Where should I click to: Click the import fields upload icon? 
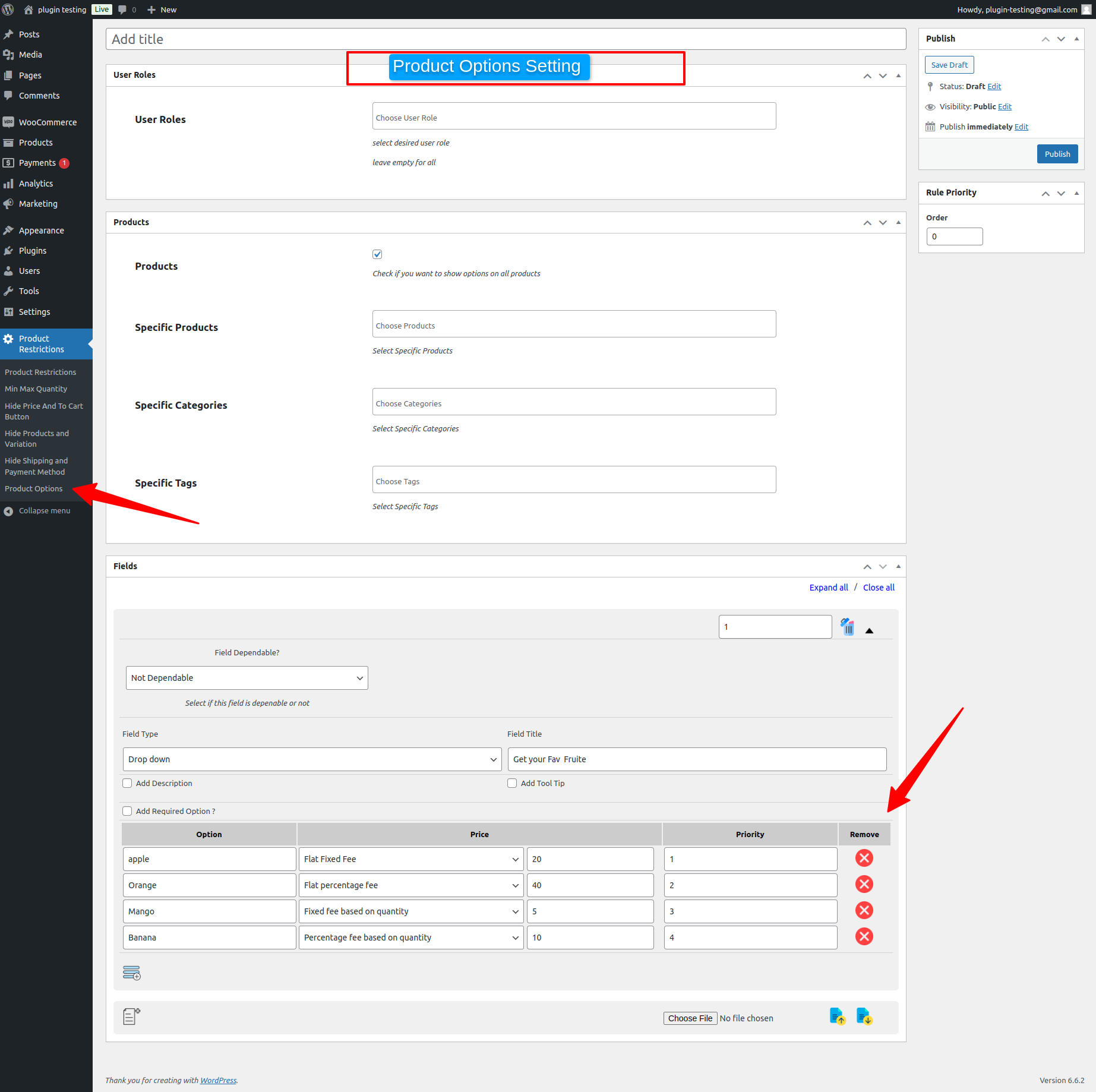point(838,1017)
